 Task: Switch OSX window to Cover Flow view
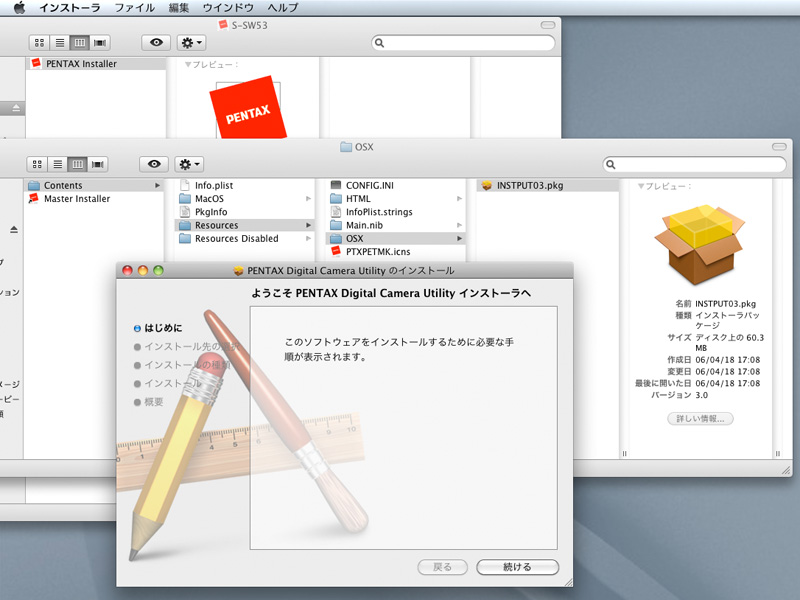pyautogui.click(x=97, y=164)
